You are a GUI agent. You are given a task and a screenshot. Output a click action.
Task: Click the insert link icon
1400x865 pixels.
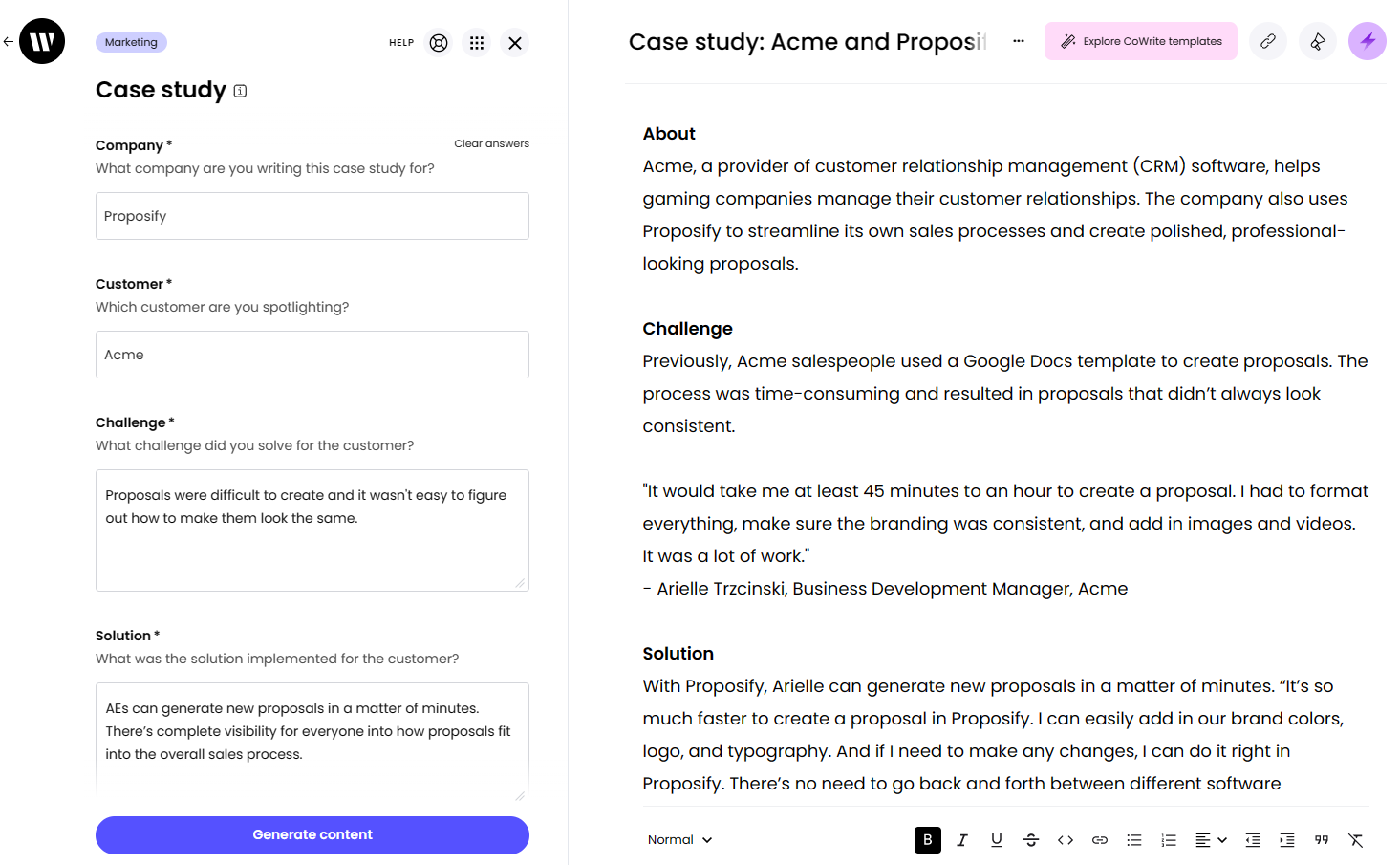coord(1100,840)
